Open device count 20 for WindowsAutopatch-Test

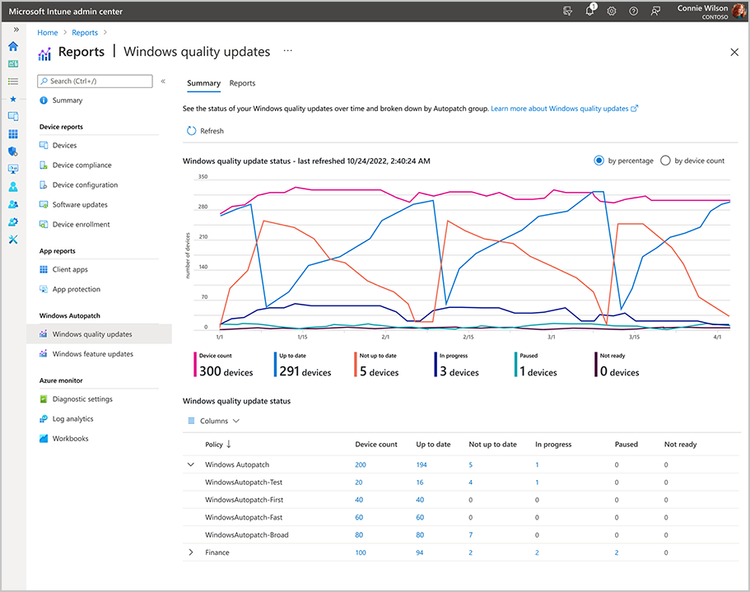click(x=359, y=482)
